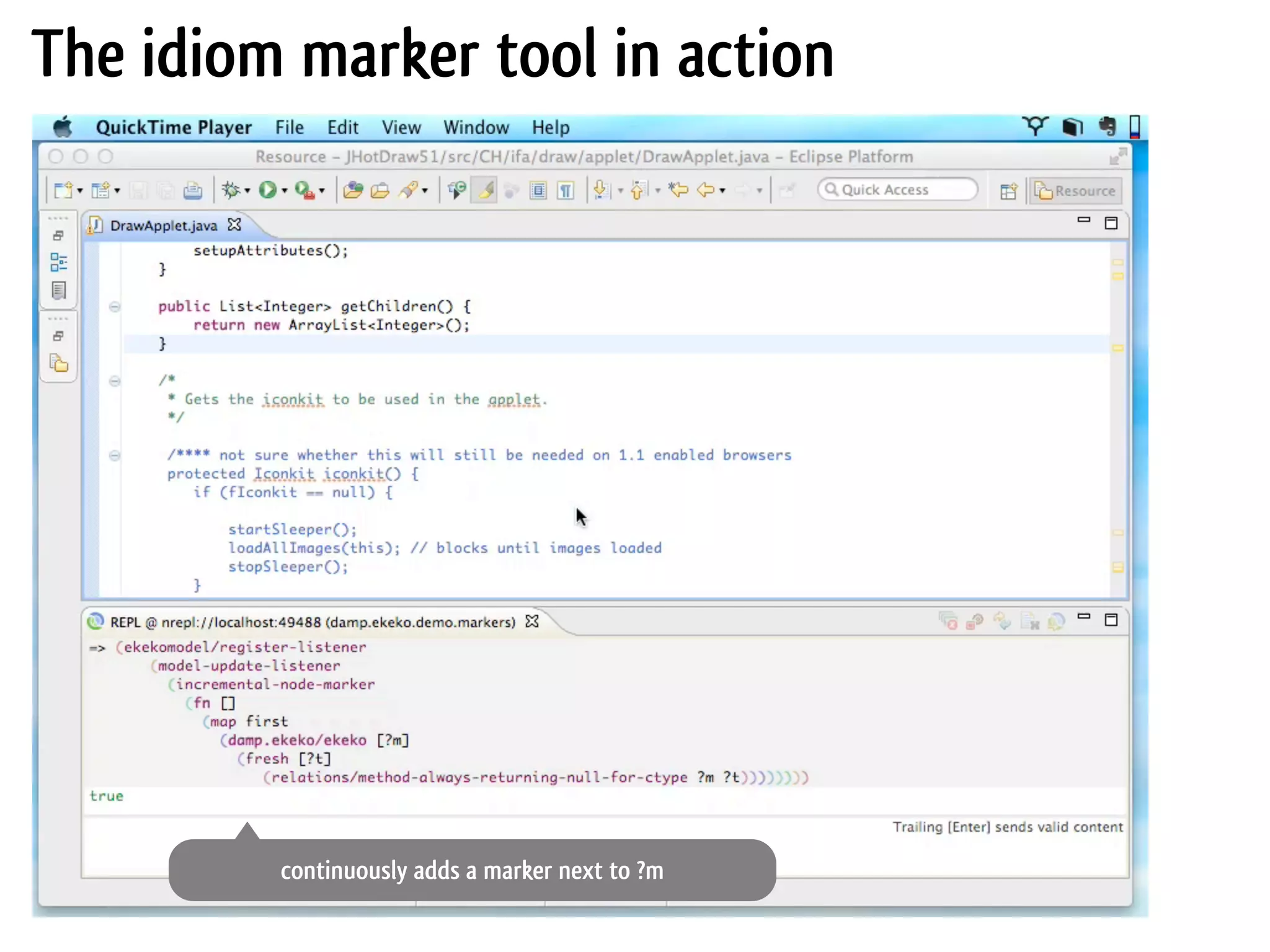This screenshot has height=952, width=1270.
Task: Click the Last Edit Location icon
Action: click(679, 190)
